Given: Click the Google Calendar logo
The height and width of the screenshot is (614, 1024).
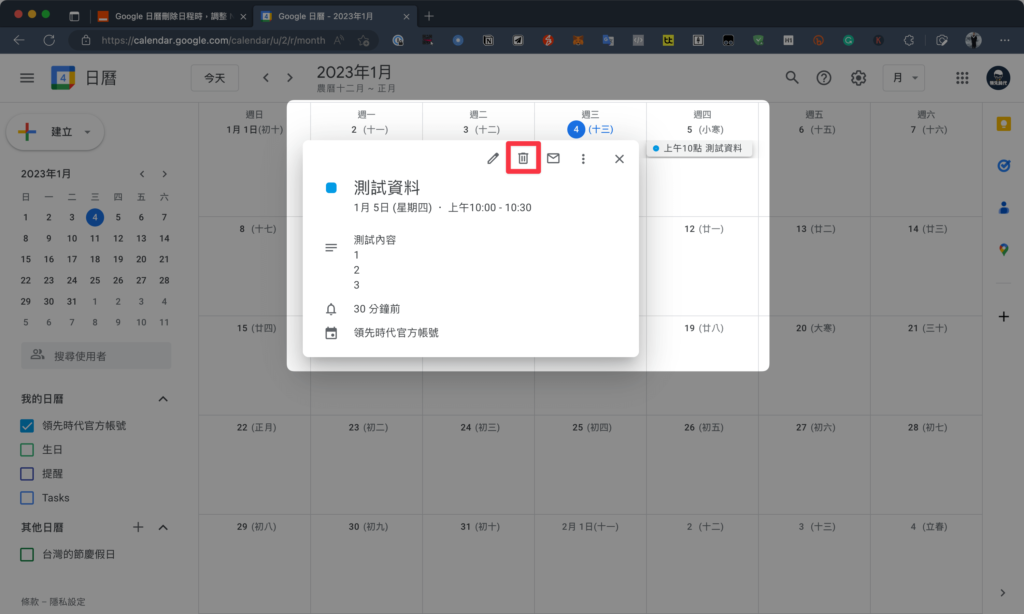Looking at the screenshot, I should 63,78.
